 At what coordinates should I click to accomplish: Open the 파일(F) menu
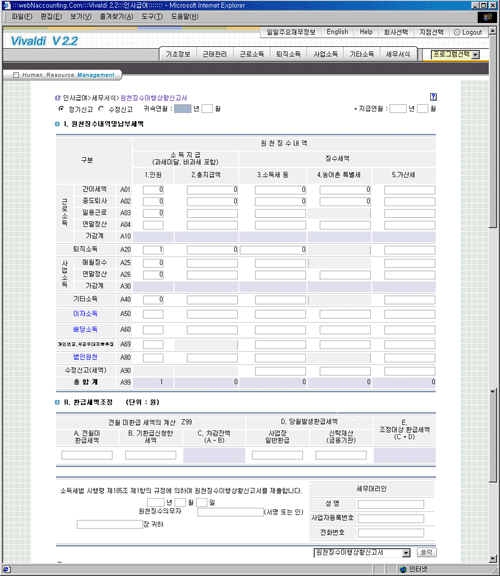22,17
